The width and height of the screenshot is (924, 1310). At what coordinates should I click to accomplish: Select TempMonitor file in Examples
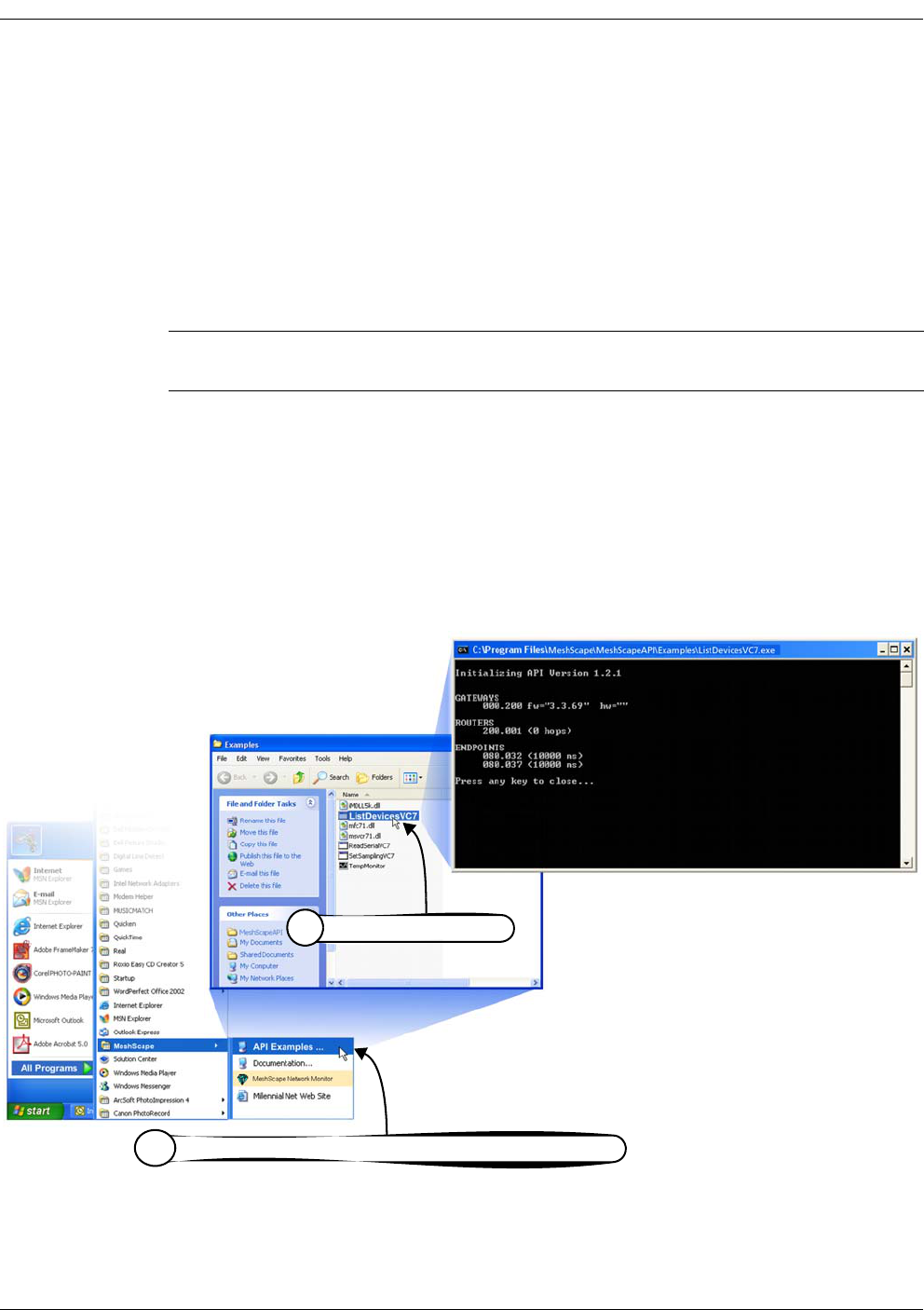pyautogui.click(x=362, y=866)
